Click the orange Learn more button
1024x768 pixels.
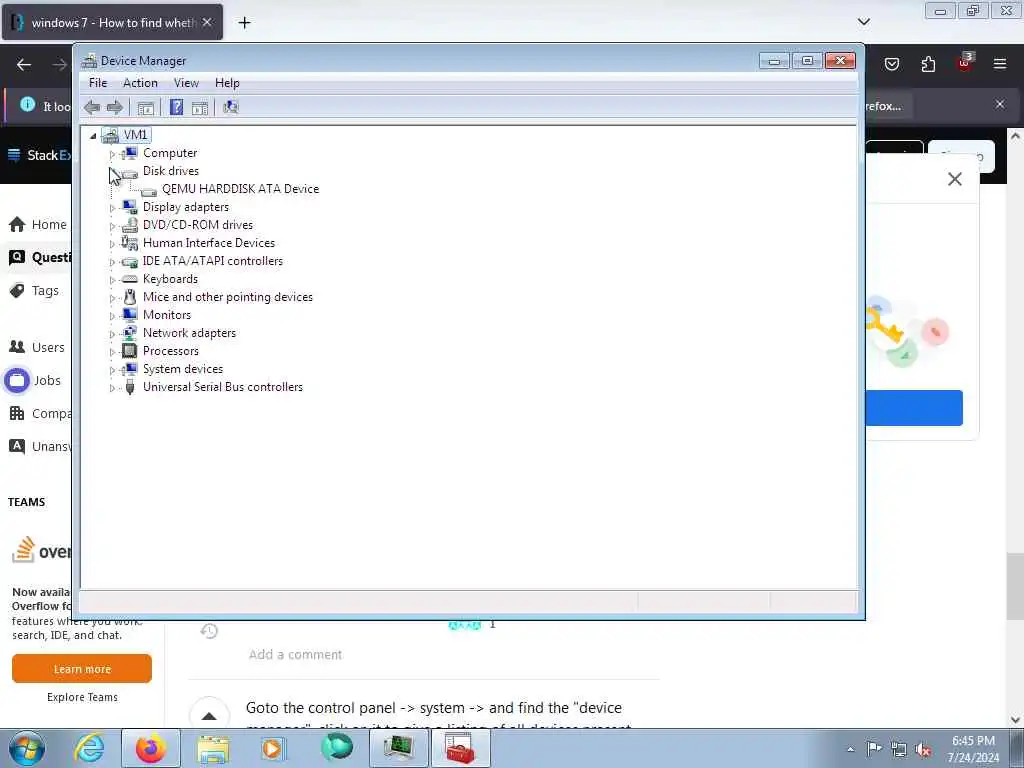(x=82, y=669)
